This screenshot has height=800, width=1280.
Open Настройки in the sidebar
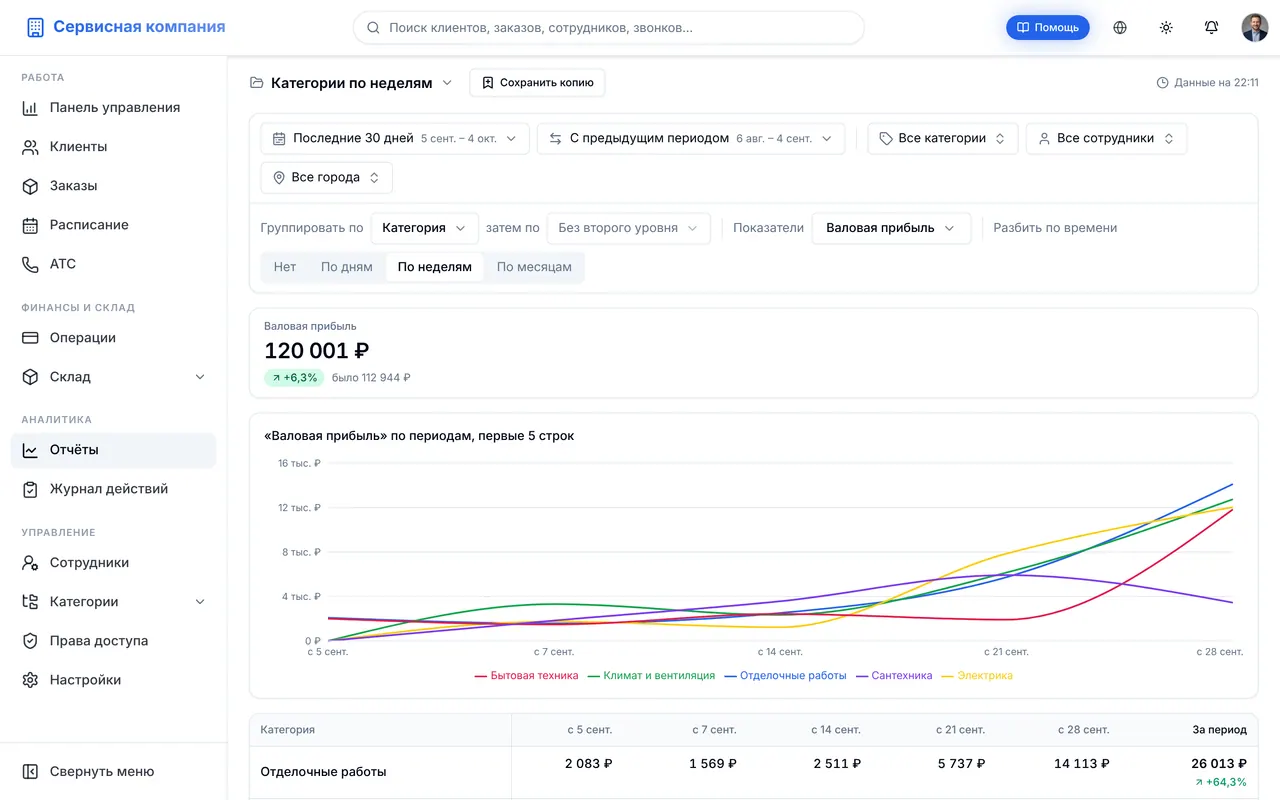[x=114, y=680]
